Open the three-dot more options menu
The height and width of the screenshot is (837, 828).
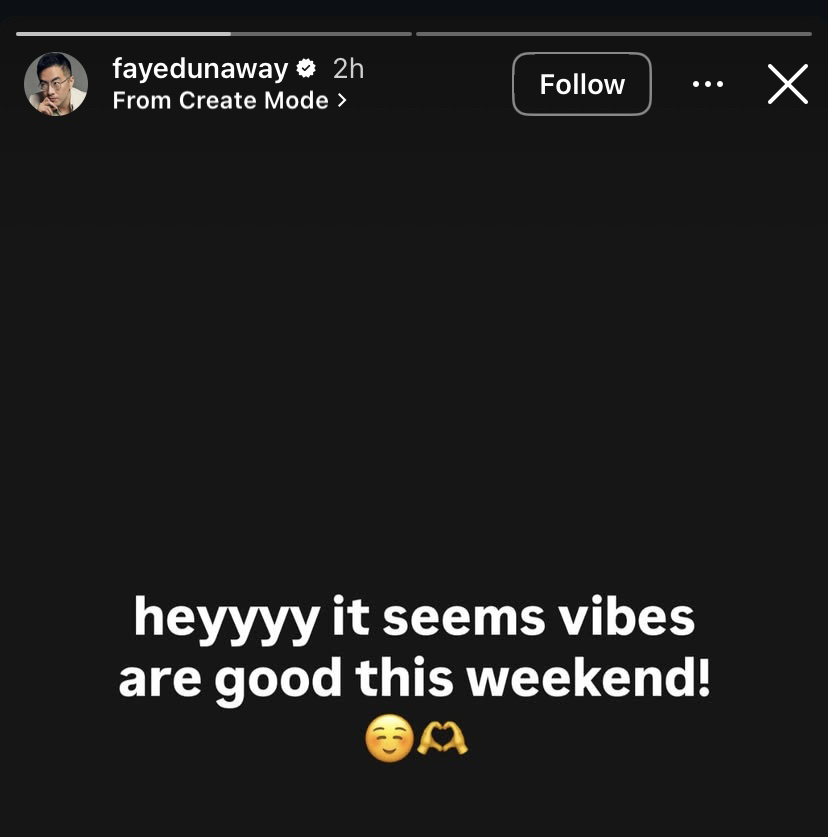click(707, 84)
